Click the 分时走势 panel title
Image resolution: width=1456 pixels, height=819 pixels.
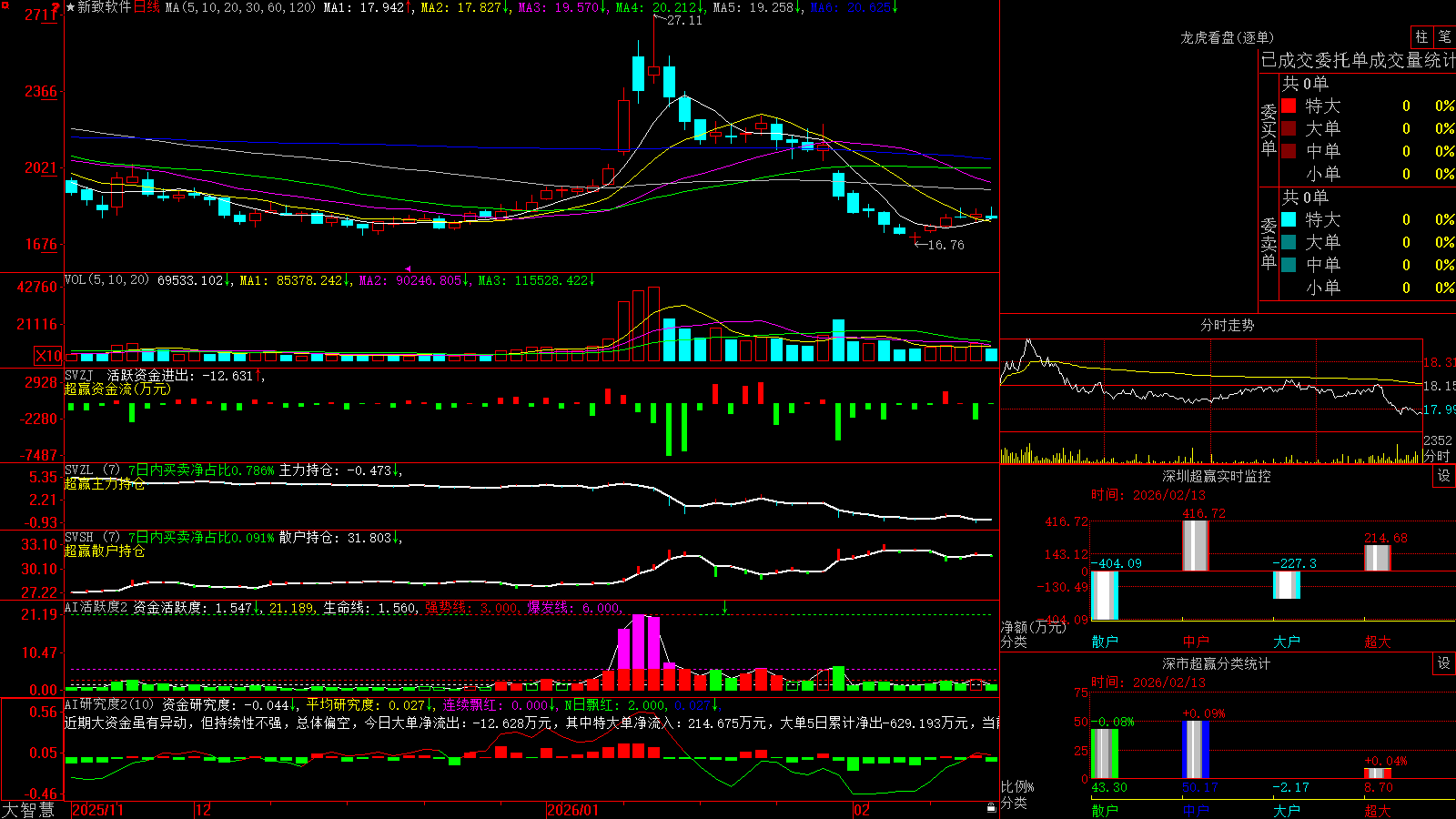point(1227,325)
